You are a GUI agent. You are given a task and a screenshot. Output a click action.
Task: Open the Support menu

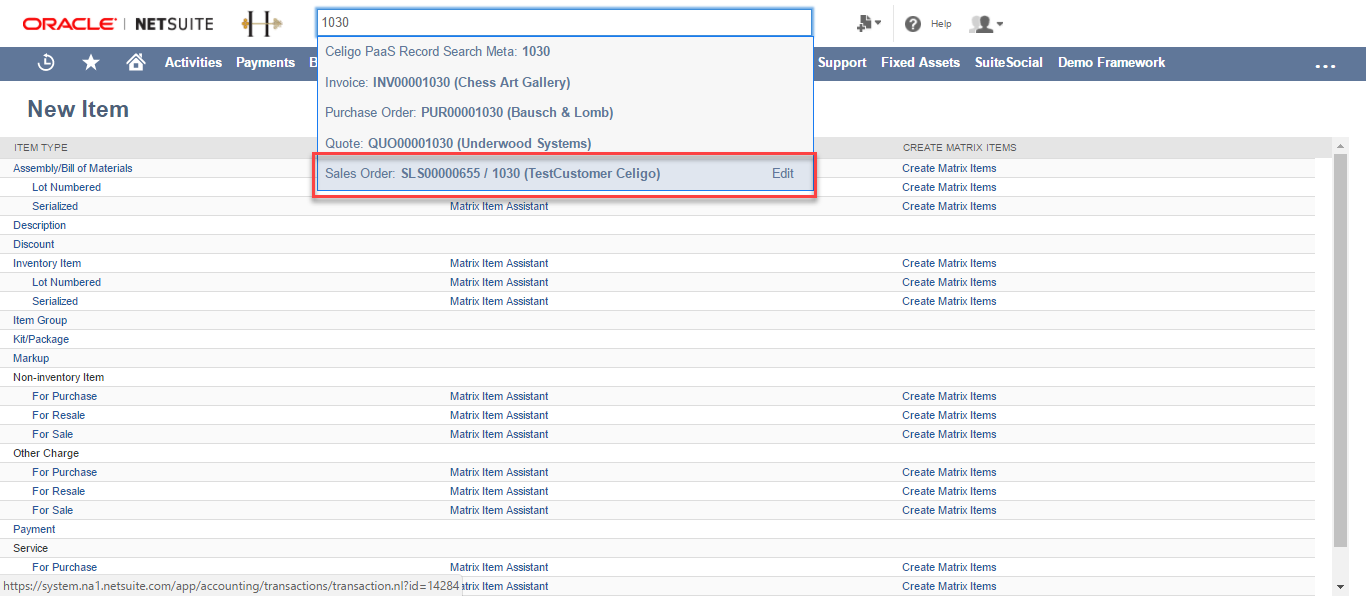tap(842, 62)
